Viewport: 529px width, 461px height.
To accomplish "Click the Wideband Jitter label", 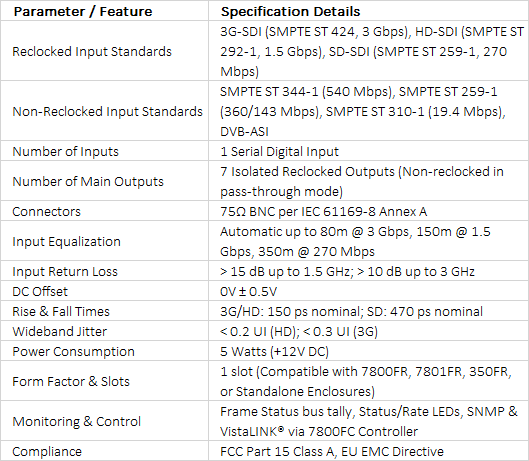I will tap(59, 331).
